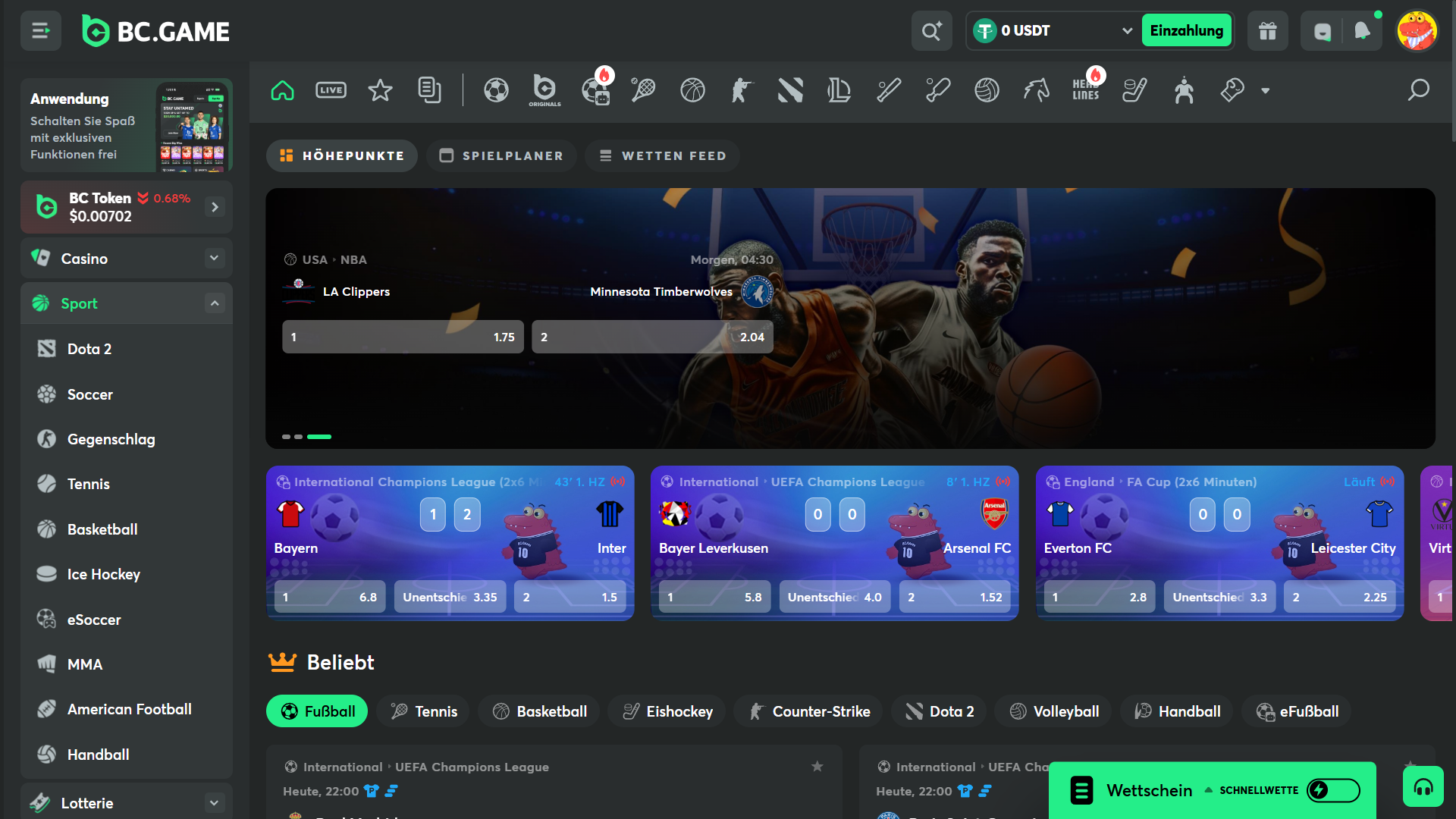The image size is (1456, 819).
Task: Click the Einzahlung button
Action: [1187, 30]
